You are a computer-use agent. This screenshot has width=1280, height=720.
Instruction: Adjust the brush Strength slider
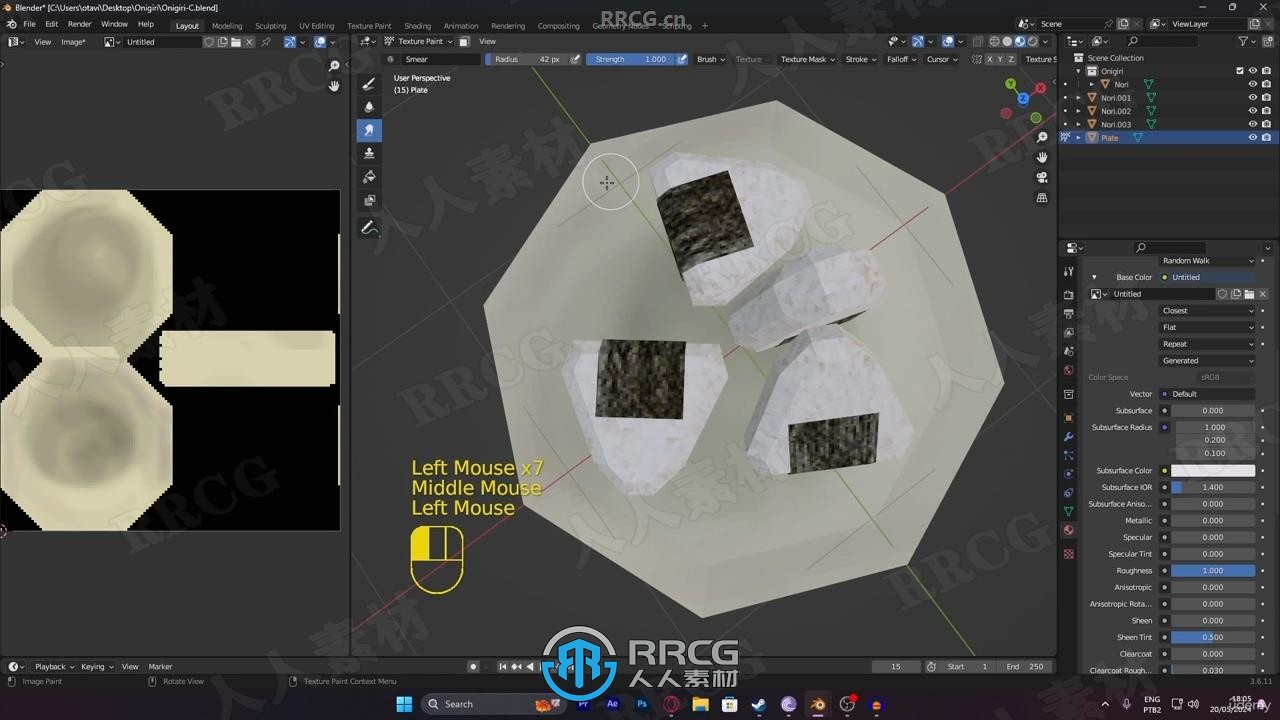tap(630, 59)
